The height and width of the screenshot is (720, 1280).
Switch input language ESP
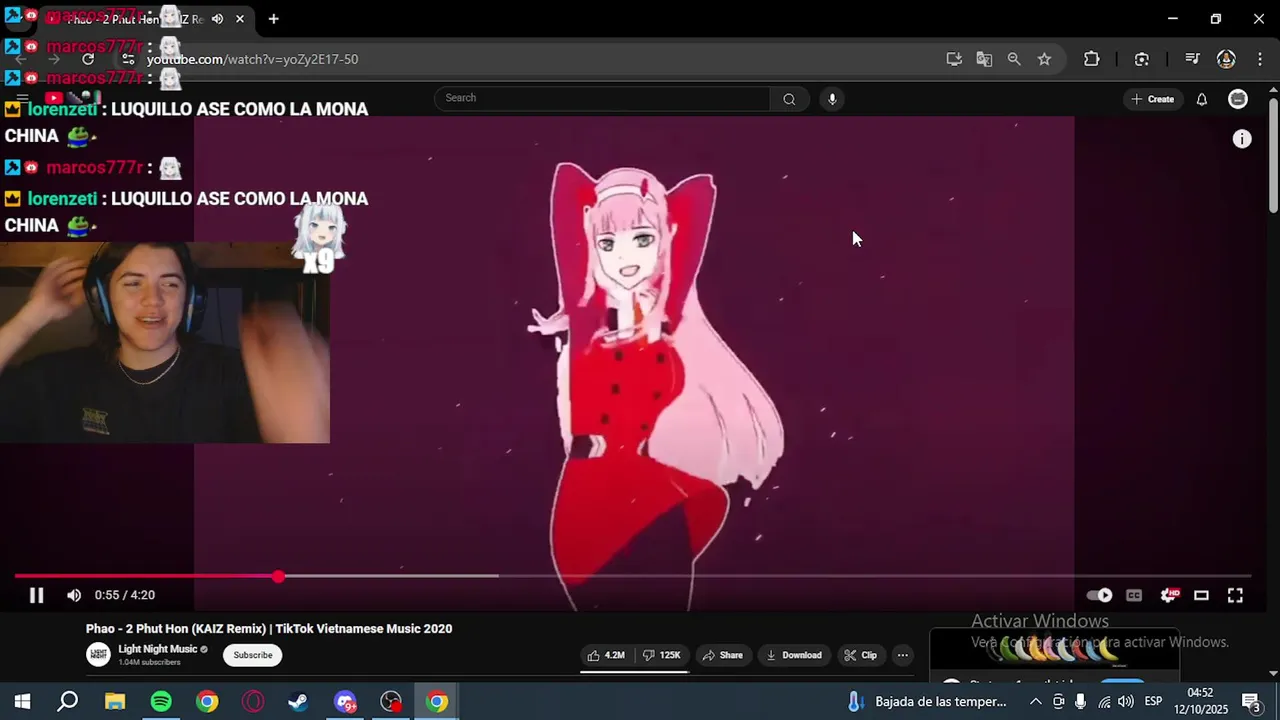[1153, 702]
